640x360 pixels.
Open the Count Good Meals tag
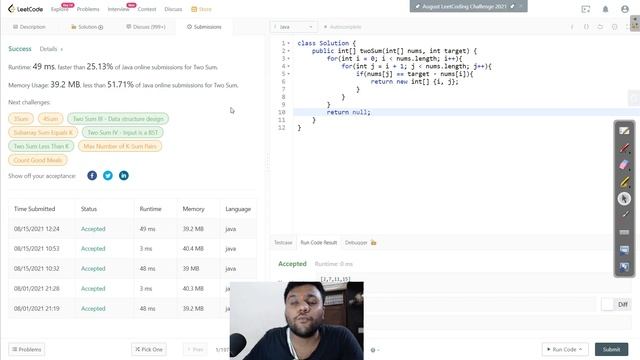[x=38, y=160]
